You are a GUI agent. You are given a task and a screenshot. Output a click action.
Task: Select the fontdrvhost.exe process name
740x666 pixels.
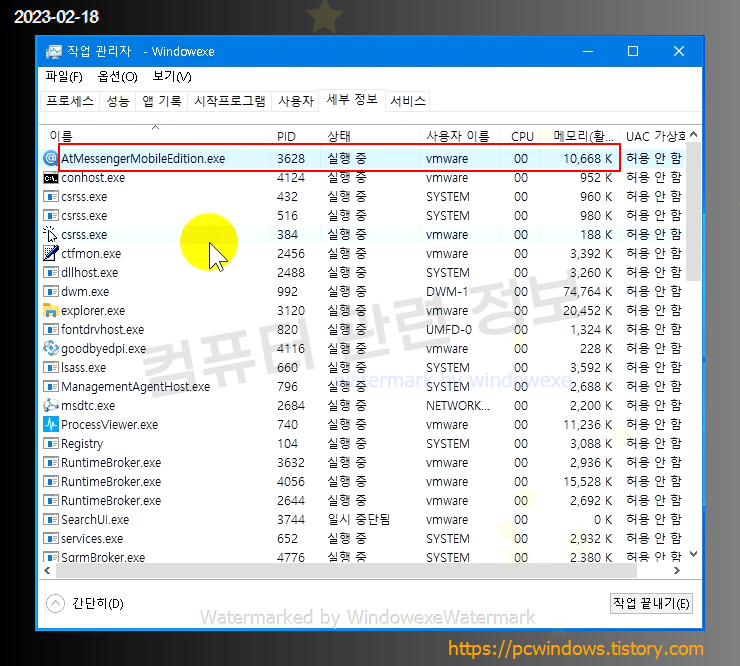(x=102, y=329)
